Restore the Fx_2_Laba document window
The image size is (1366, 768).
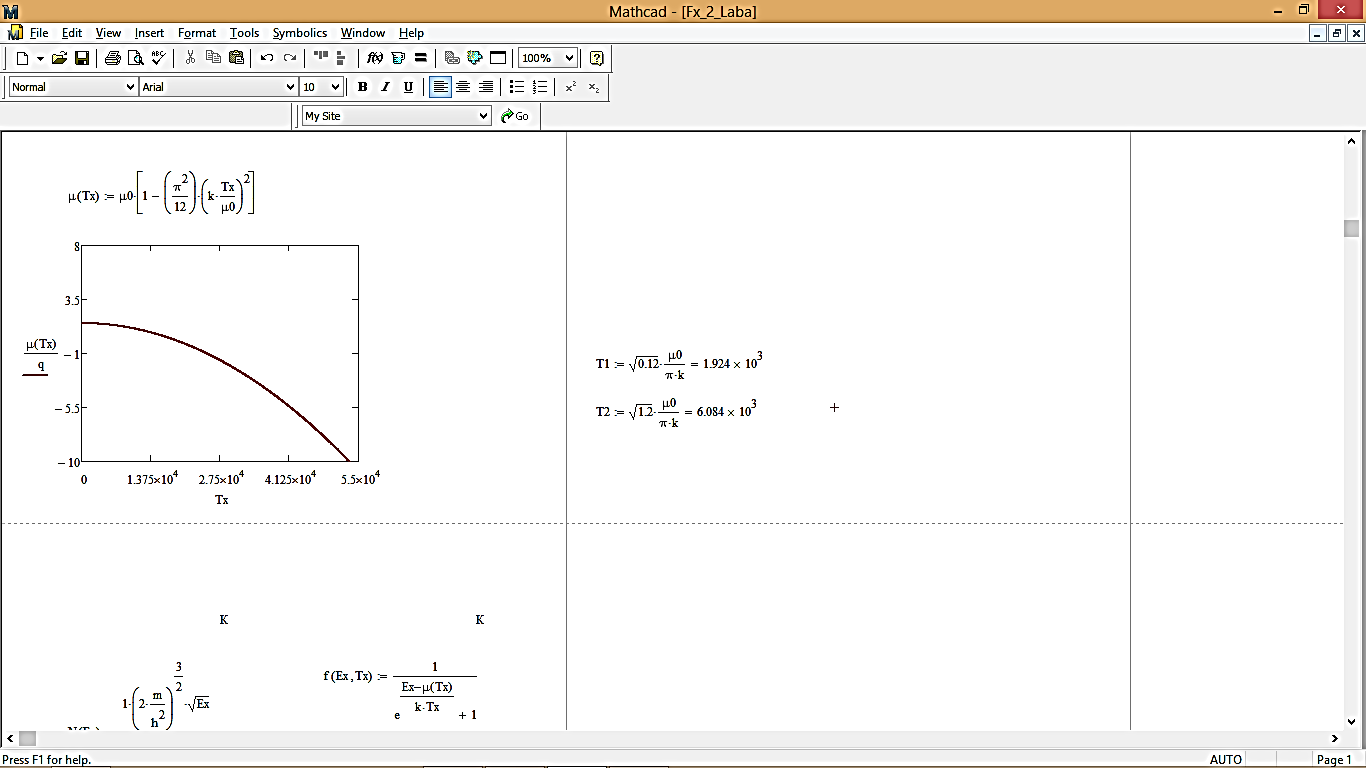(x=1337, y=33)
